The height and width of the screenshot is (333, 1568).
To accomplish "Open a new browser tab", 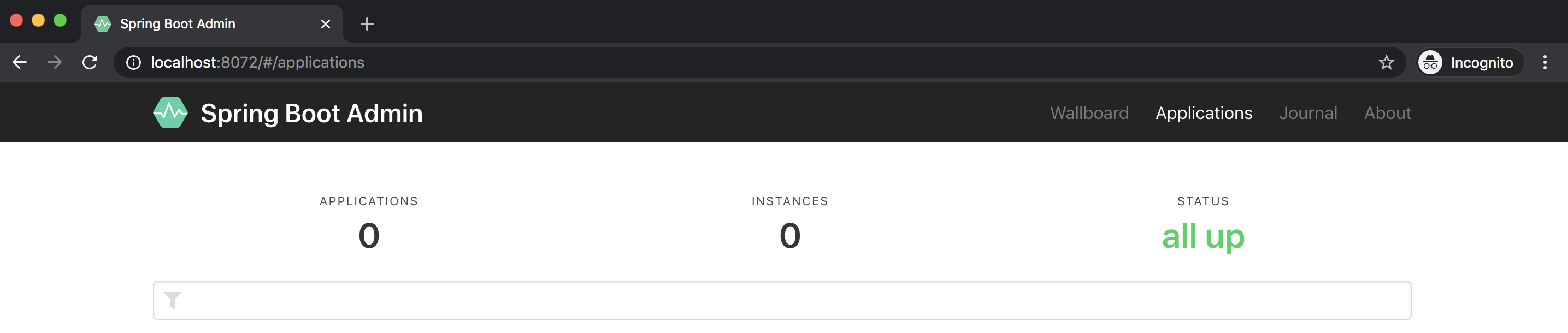I will 367,23.
